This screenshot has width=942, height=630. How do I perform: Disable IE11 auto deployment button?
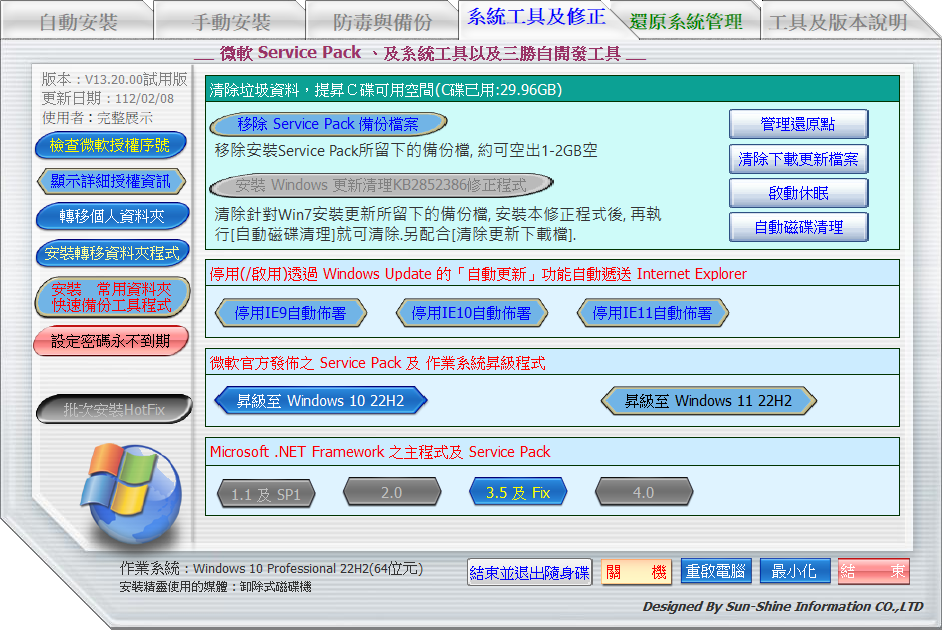pyautogui.click(x=652, y=313)
